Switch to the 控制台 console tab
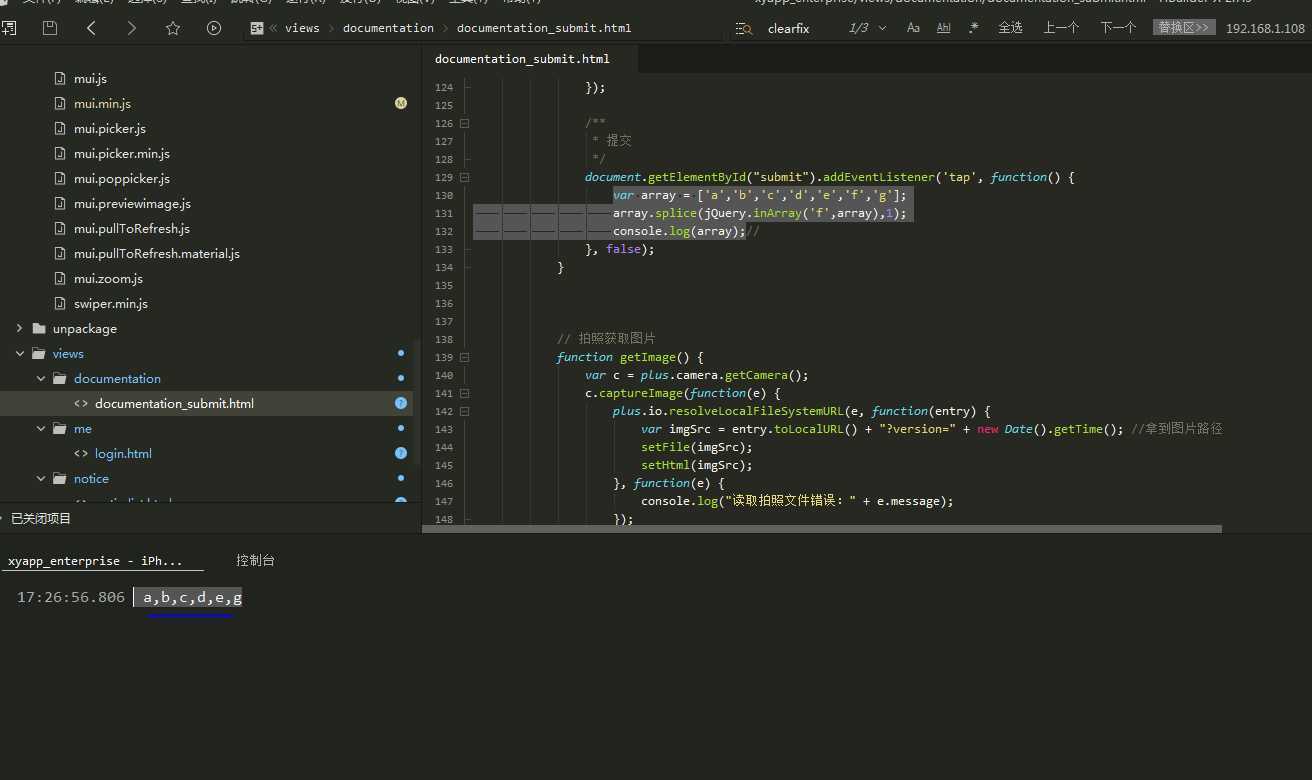Screen dimensions: 1312x780 (x=255, y=561)
